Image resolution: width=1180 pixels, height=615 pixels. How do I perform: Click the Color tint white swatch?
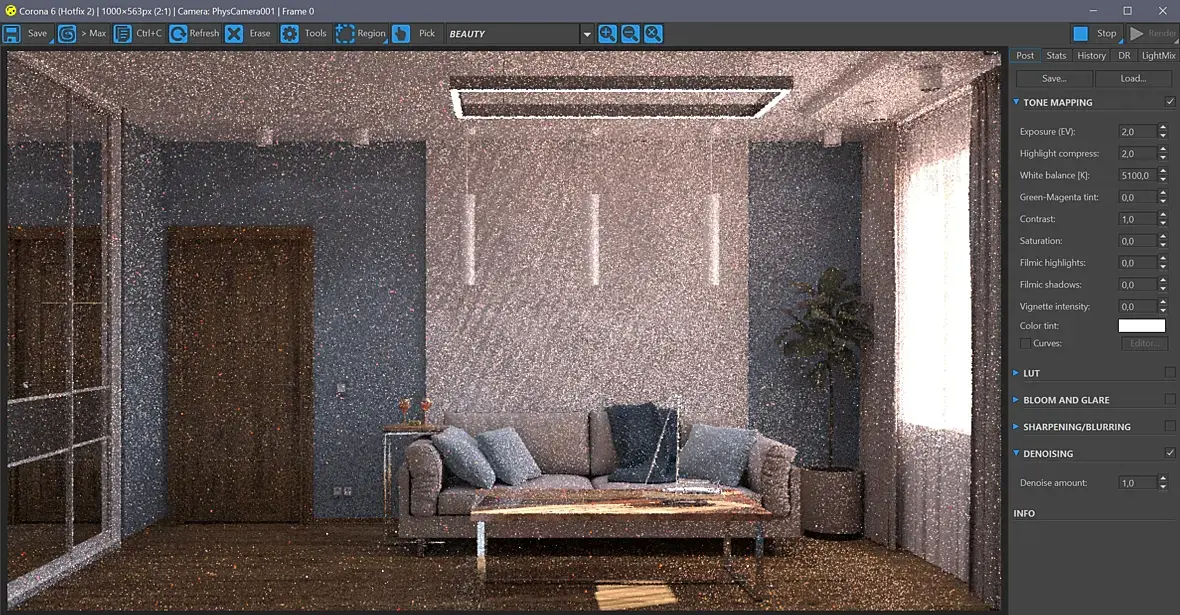coord(1142,326)
